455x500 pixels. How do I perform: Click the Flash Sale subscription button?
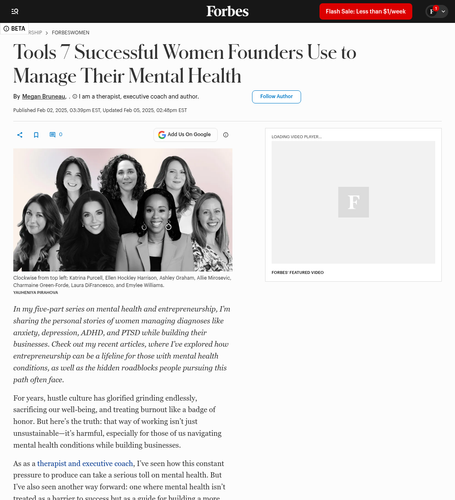tap(366, 12)
